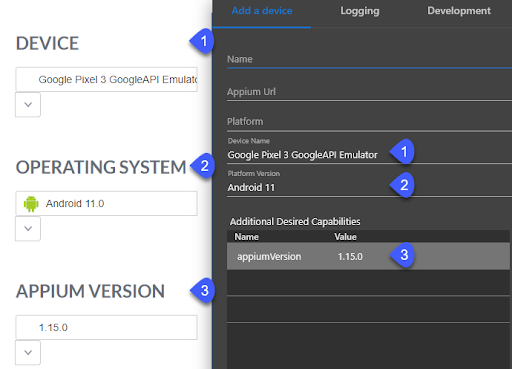Switch to the Logging tab
Image resolution: width=512 pixels, height=369 pixels.
tap(360, 11)
